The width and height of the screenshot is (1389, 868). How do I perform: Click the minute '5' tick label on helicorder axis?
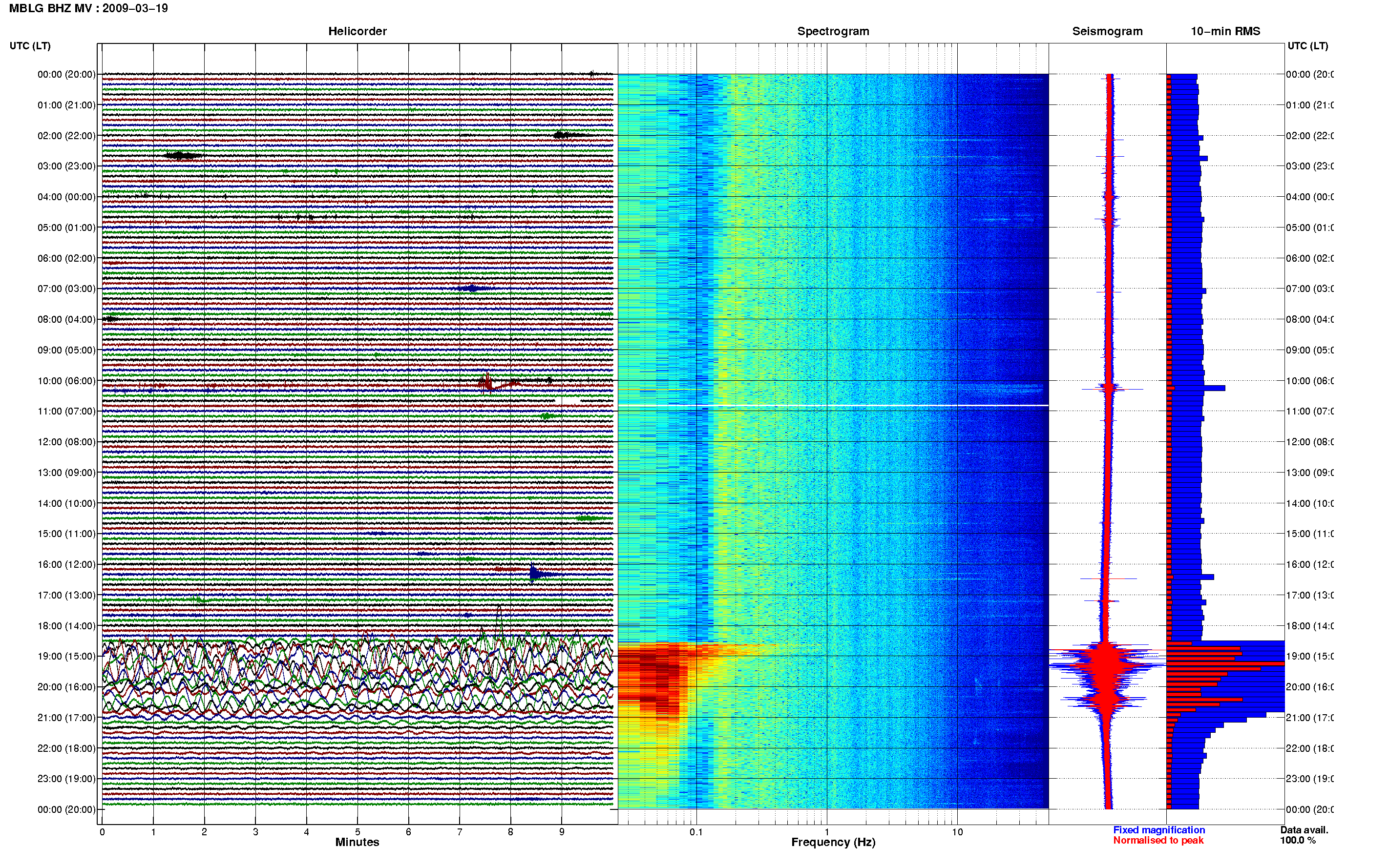358,832
